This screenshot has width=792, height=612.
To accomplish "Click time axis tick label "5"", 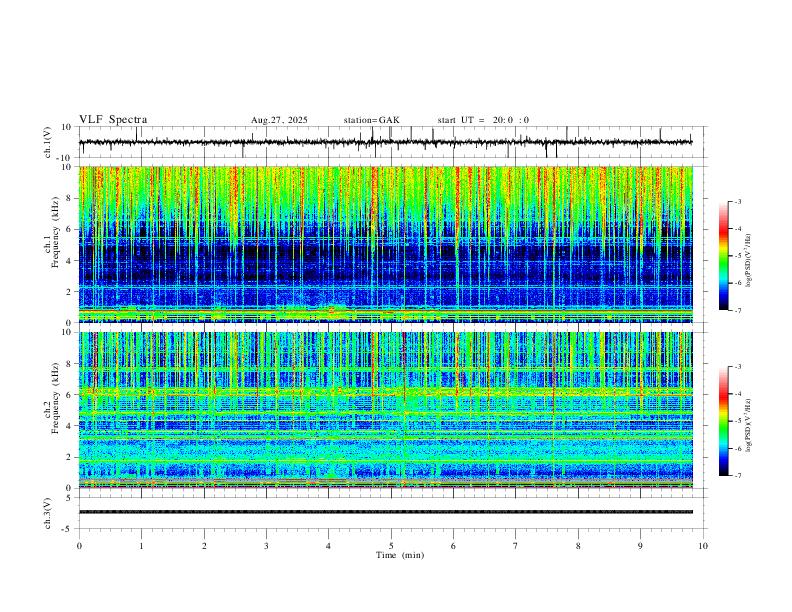I will point(391,546).
